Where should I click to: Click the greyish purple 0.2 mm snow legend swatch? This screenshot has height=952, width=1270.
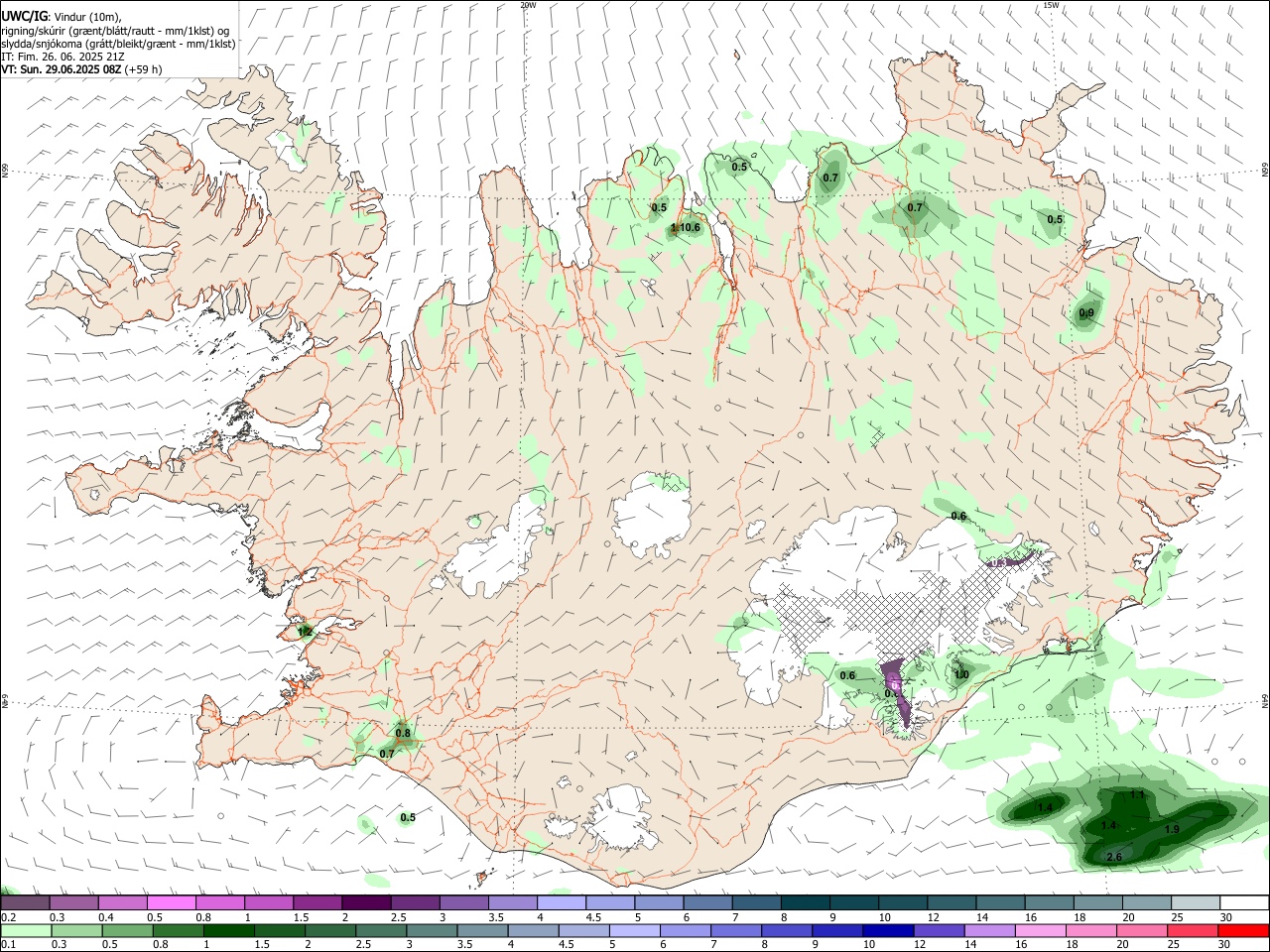pos(25,903)
